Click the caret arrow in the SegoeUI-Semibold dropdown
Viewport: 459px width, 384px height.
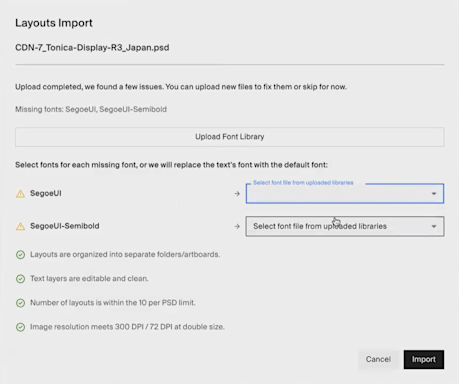pos(434,226)
